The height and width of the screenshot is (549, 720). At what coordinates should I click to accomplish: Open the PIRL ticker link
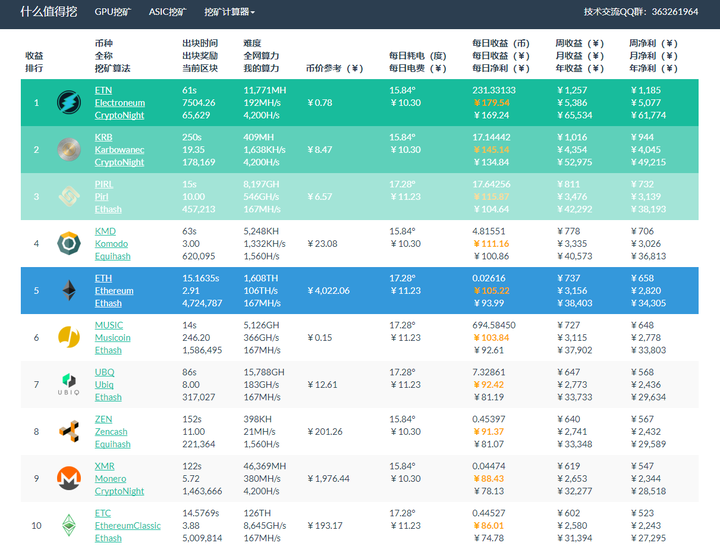104,184
